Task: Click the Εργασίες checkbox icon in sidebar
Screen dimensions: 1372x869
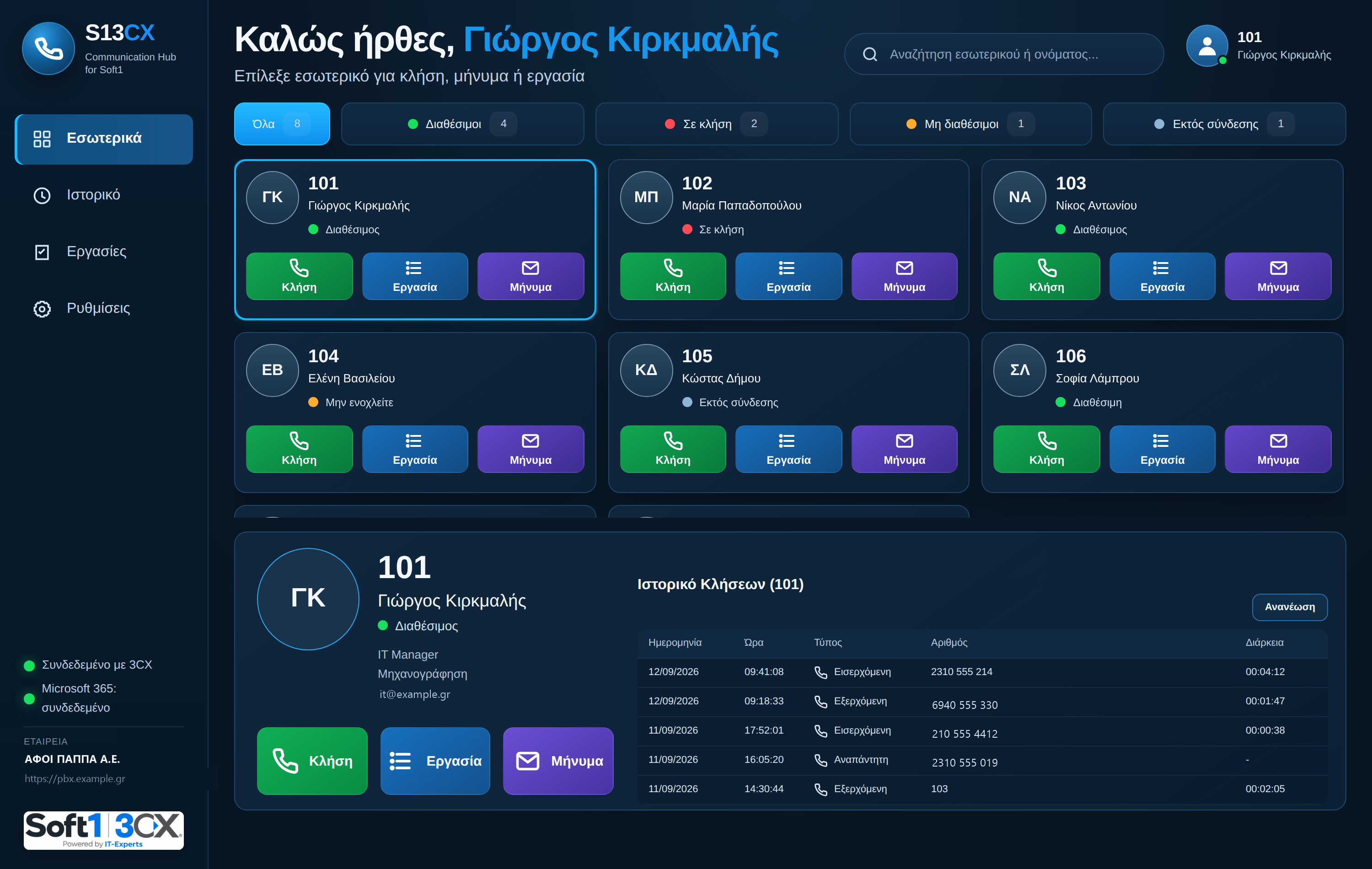Action: pos(42,252)
